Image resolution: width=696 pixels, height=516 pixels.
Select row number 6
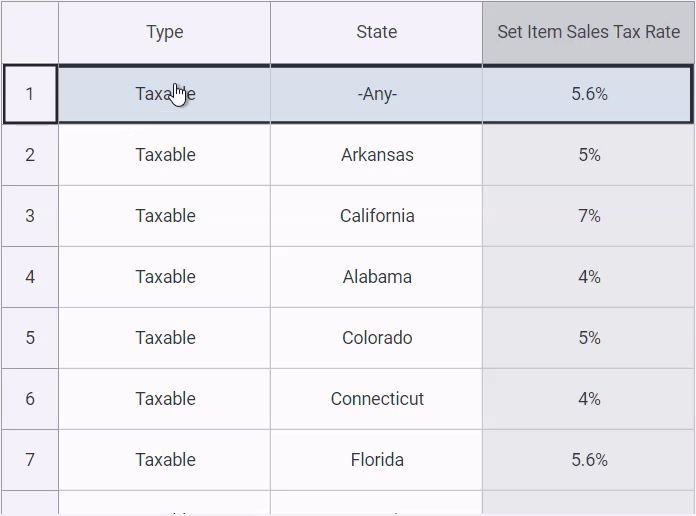[x=30, y=399]
